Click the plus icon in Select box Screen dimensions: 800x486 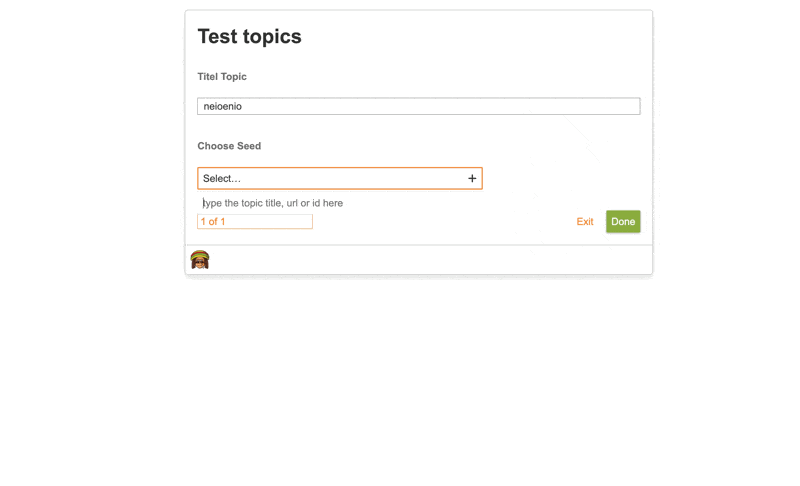point(471,178)
